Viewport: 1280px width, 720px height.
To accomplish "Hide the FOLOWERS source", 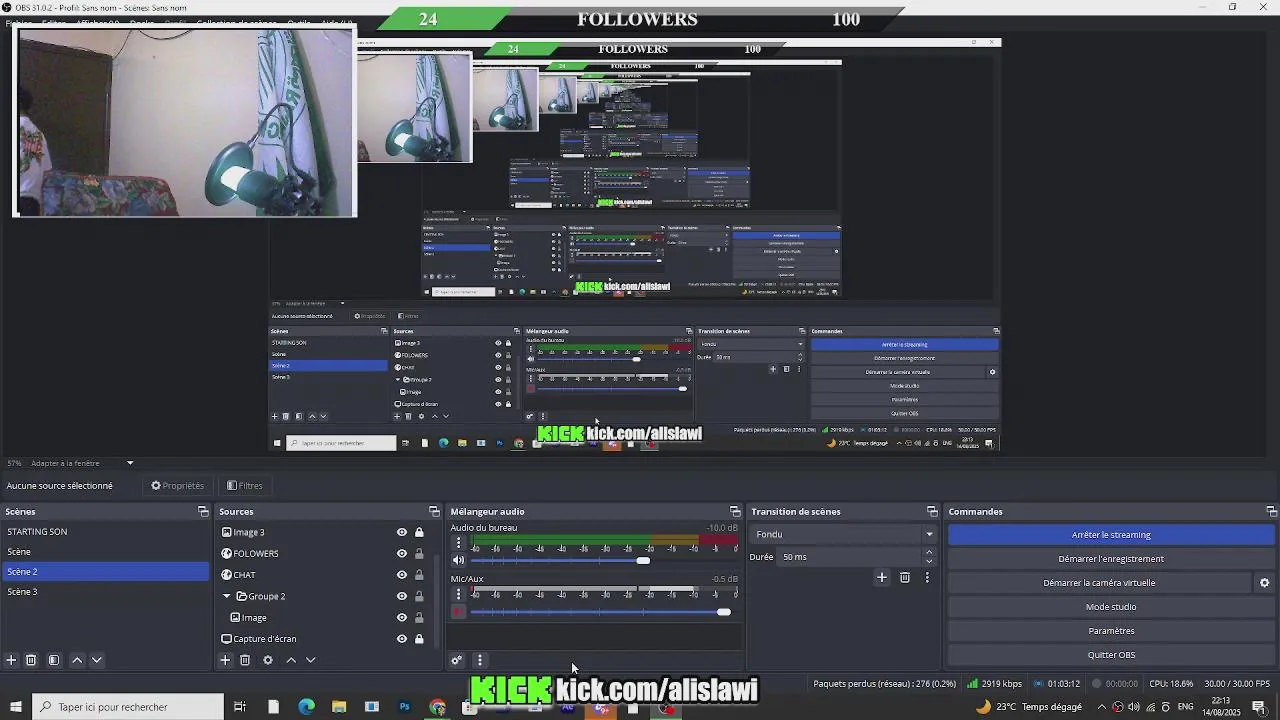I will pos(402,554).
